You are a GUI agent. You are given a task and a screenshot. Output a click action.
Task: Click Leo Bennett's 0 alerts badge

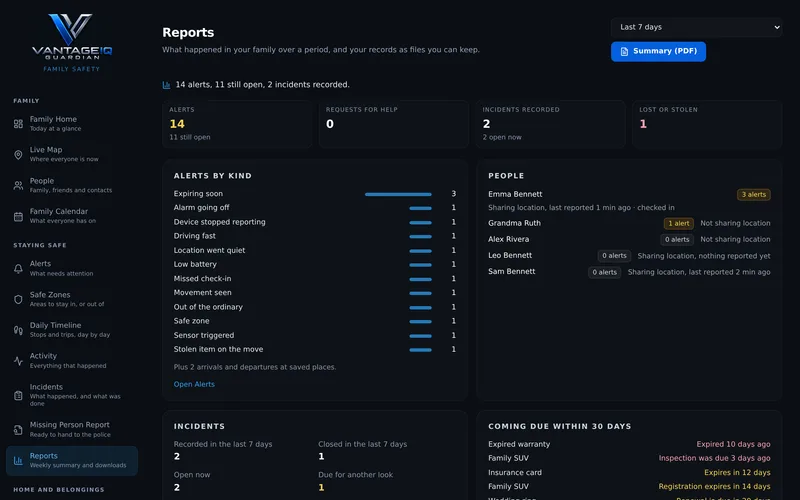click(x=614, y=256)
